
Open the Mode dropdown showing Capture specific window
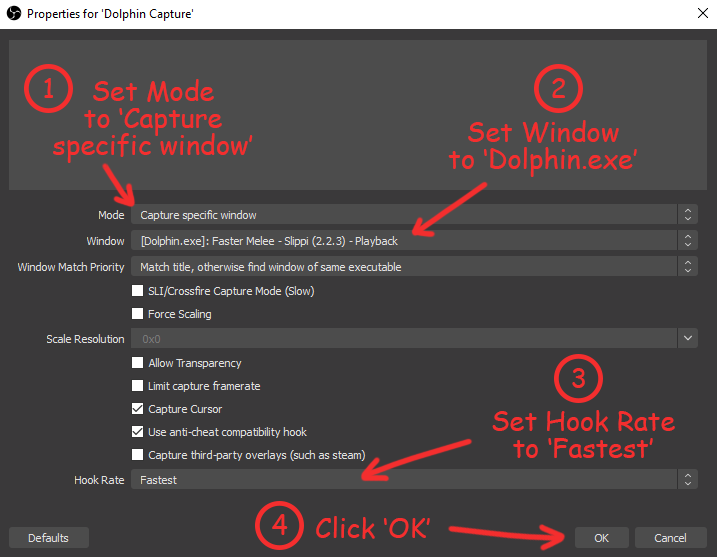[414, 214]
